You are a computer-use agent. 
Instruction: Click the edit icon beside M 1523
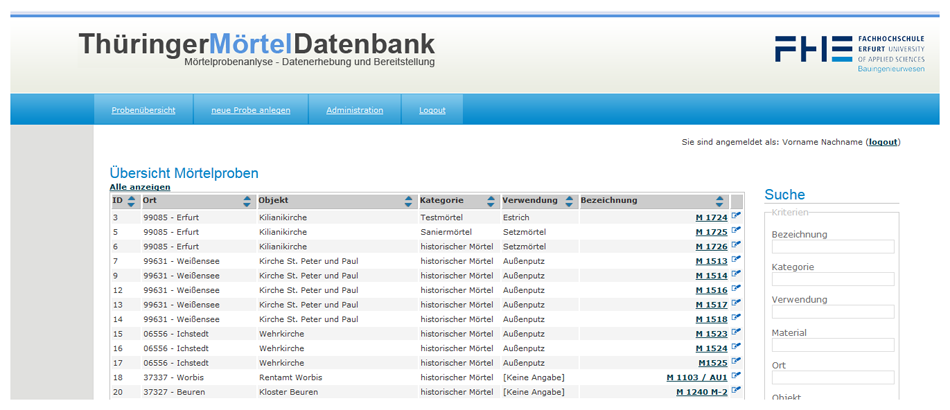736,333
